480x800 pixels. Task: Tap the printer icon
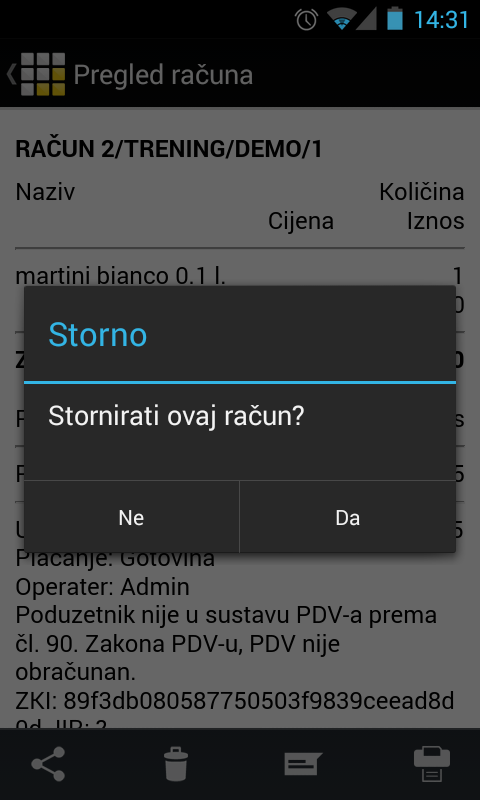coord(432,764)
